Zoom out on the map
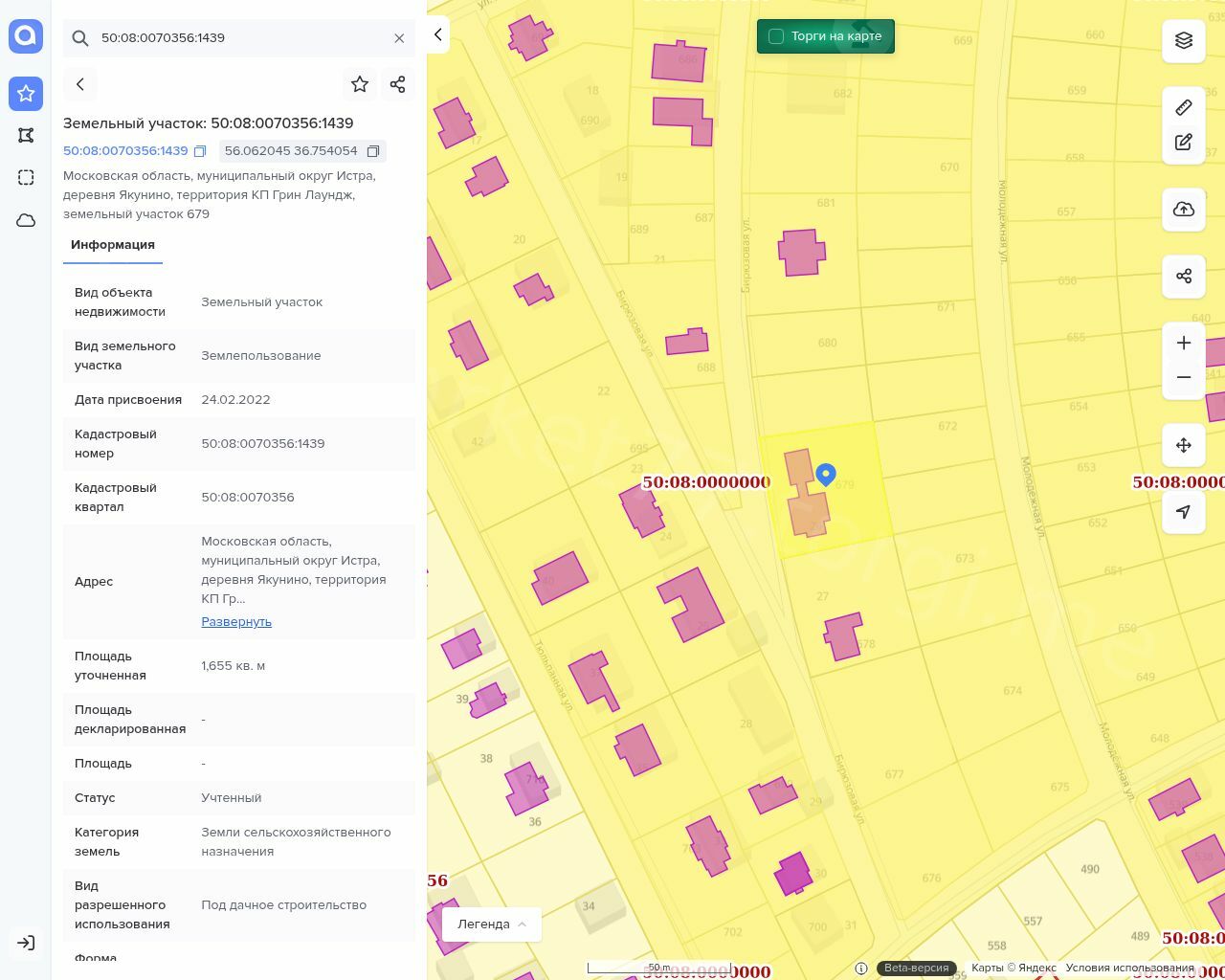Screen dimensions: 1225x980 coord(1184,377)
